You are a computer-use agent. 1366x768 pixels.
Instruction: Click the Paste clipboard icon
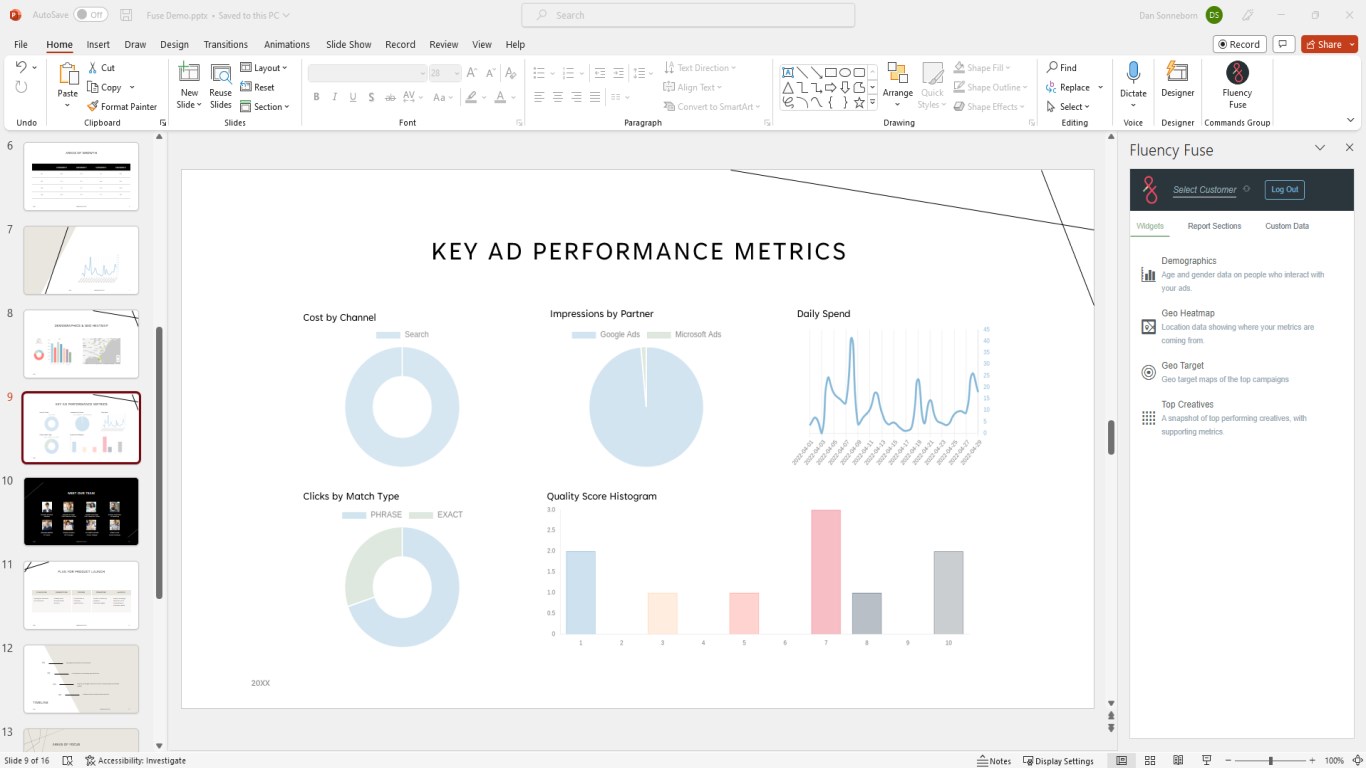(68, 74)
